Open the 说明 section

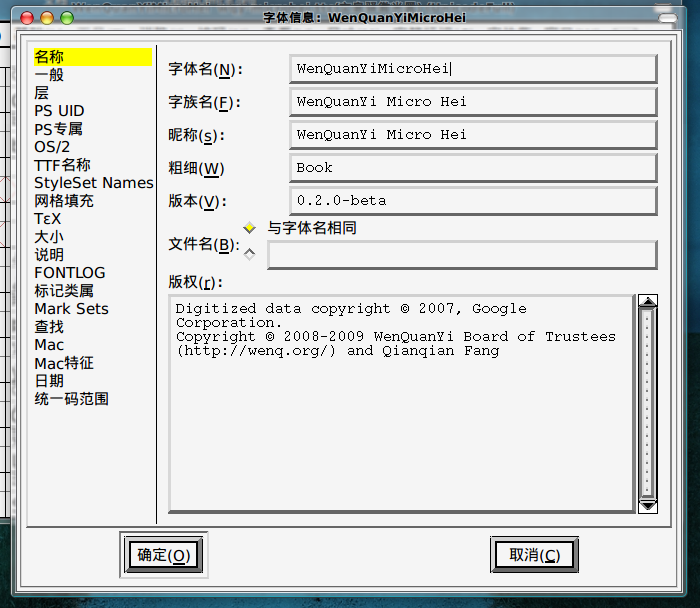[49, 255]
